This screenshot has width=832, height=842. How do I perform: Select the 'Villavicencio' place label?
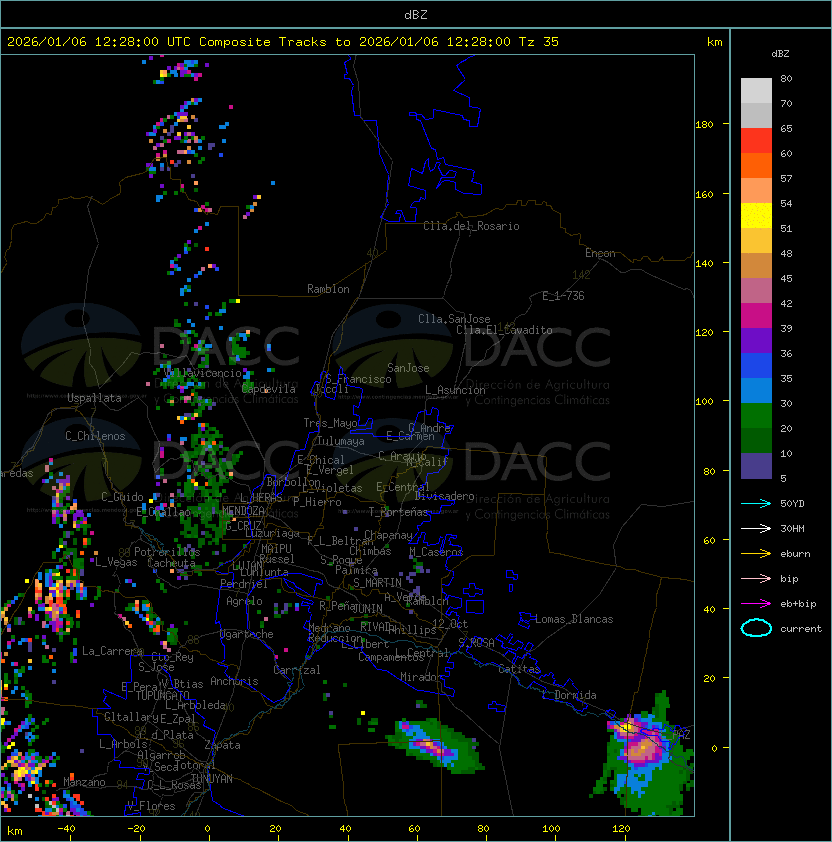[x=202, y=373]
